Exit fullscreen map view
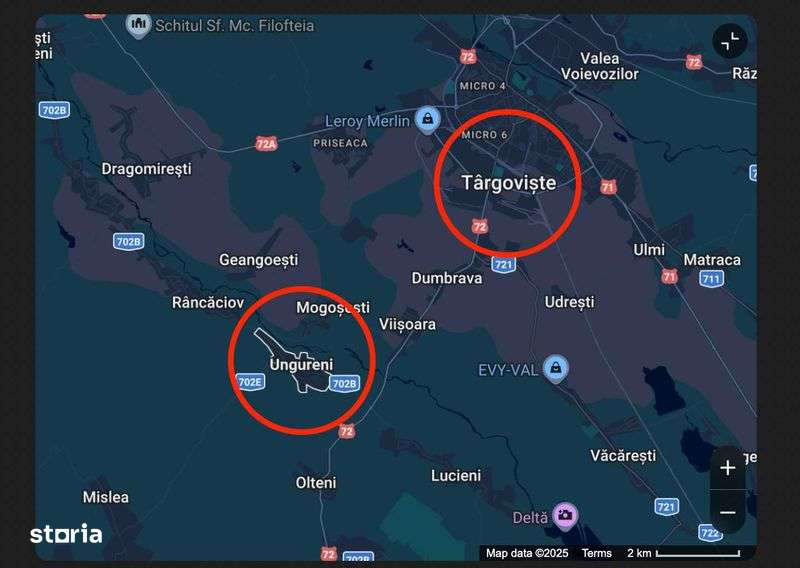This screenshot has height=568, width=800. point(730,41)
